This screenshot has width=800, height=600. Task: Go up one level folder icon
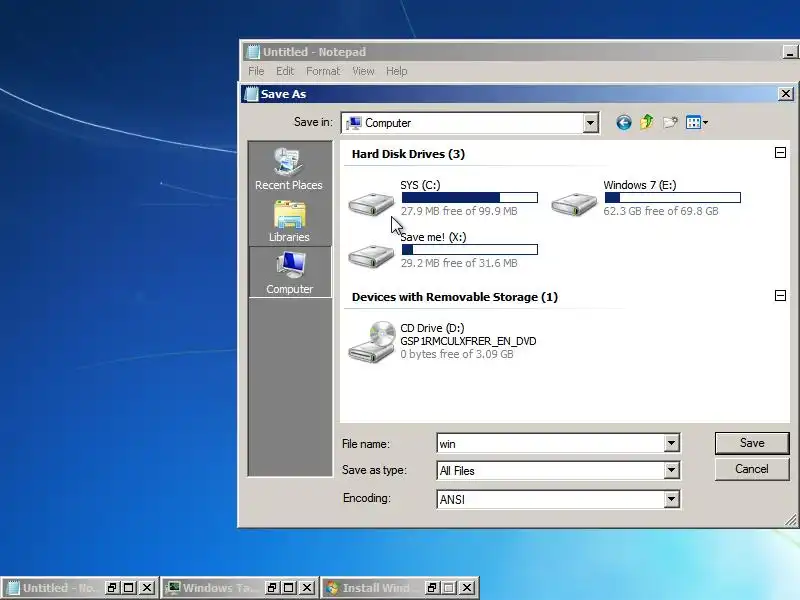pyautogui.click(x=647, y=122)
